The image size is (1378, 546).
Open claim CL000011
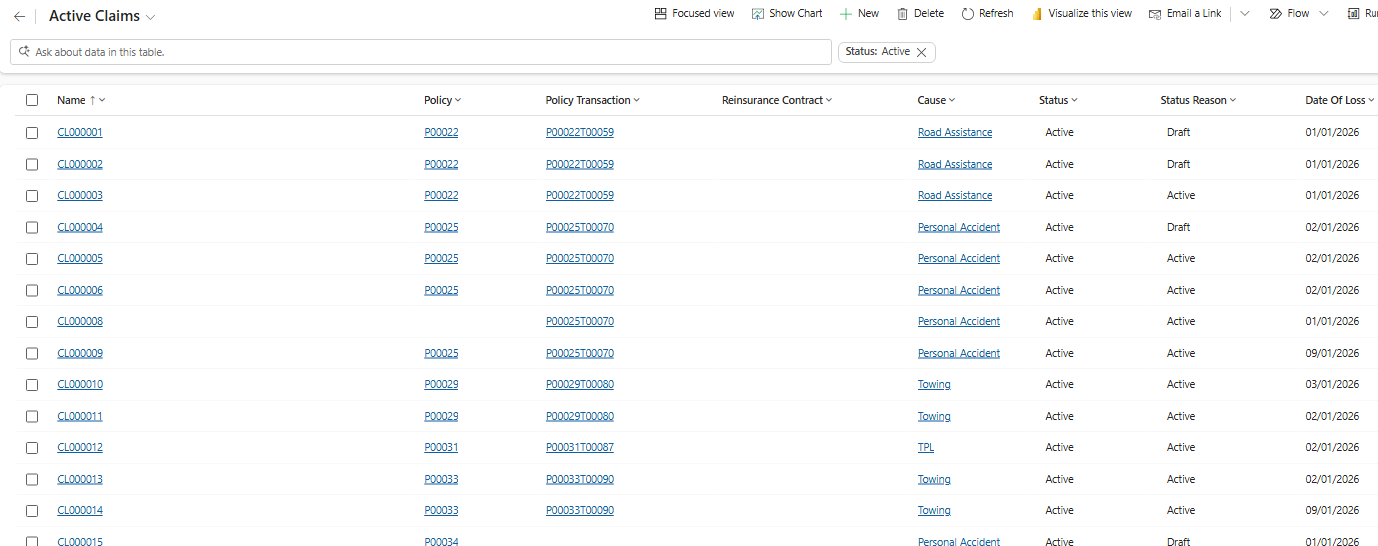tap(80, 416)
